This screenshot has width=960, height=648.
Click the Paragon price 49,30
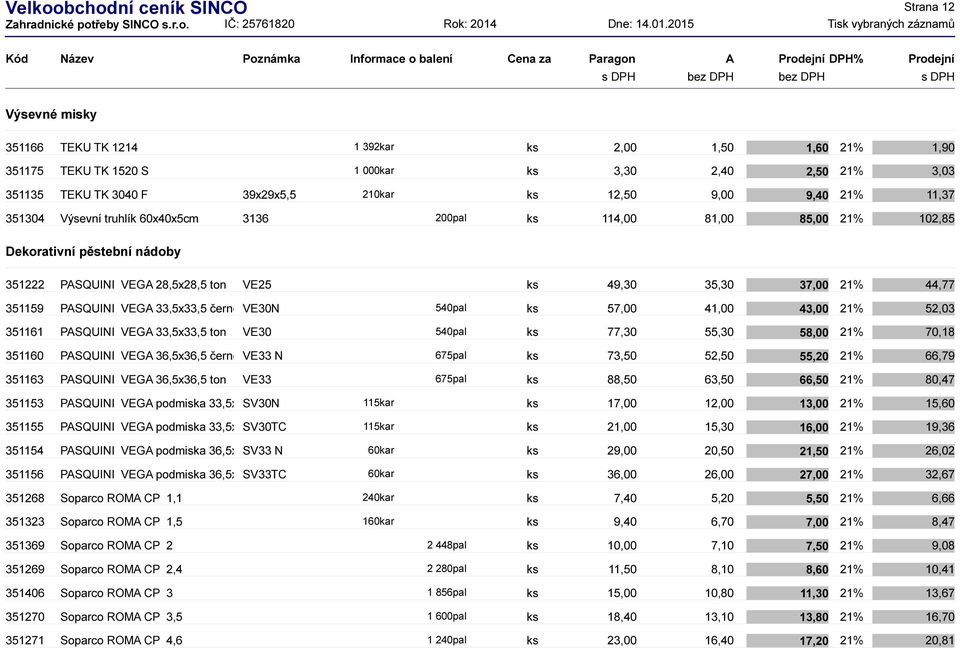[622, 285]
